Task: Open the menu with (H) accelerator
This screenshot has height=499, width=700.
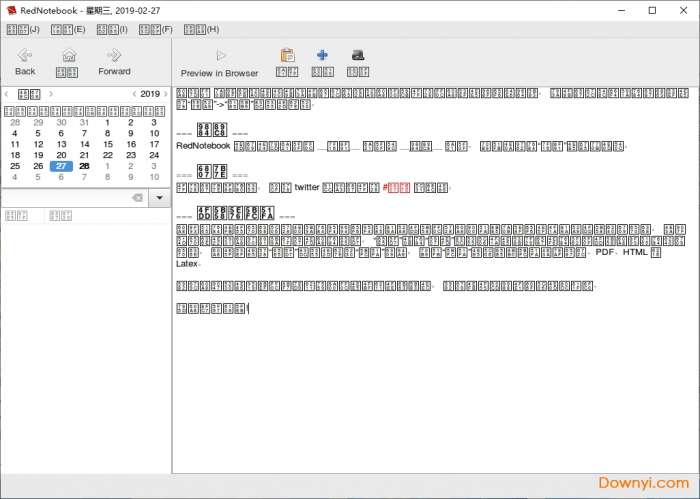Action: coord(201,30)
